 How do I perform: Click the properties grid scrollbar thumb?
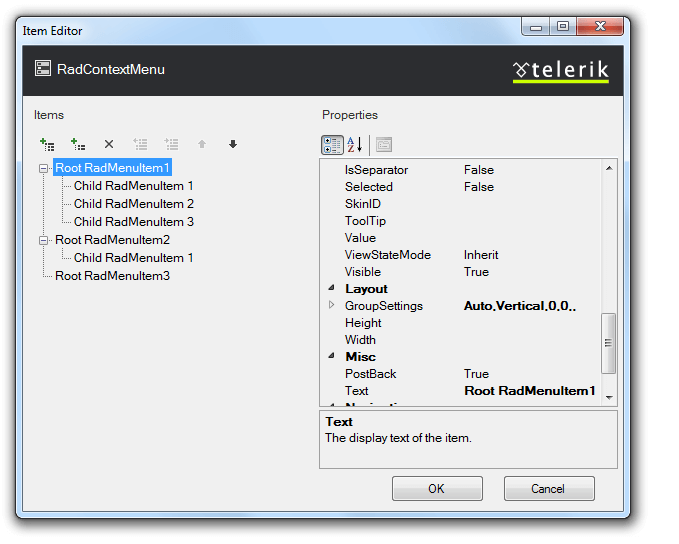(x=608, y=343)
